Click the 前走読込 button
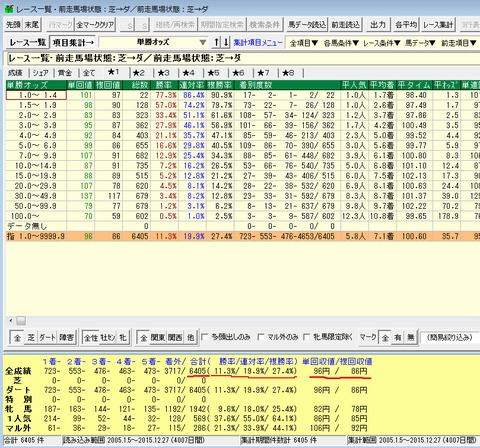Screen dimensions: 480x448 click(x=346, y=25)
